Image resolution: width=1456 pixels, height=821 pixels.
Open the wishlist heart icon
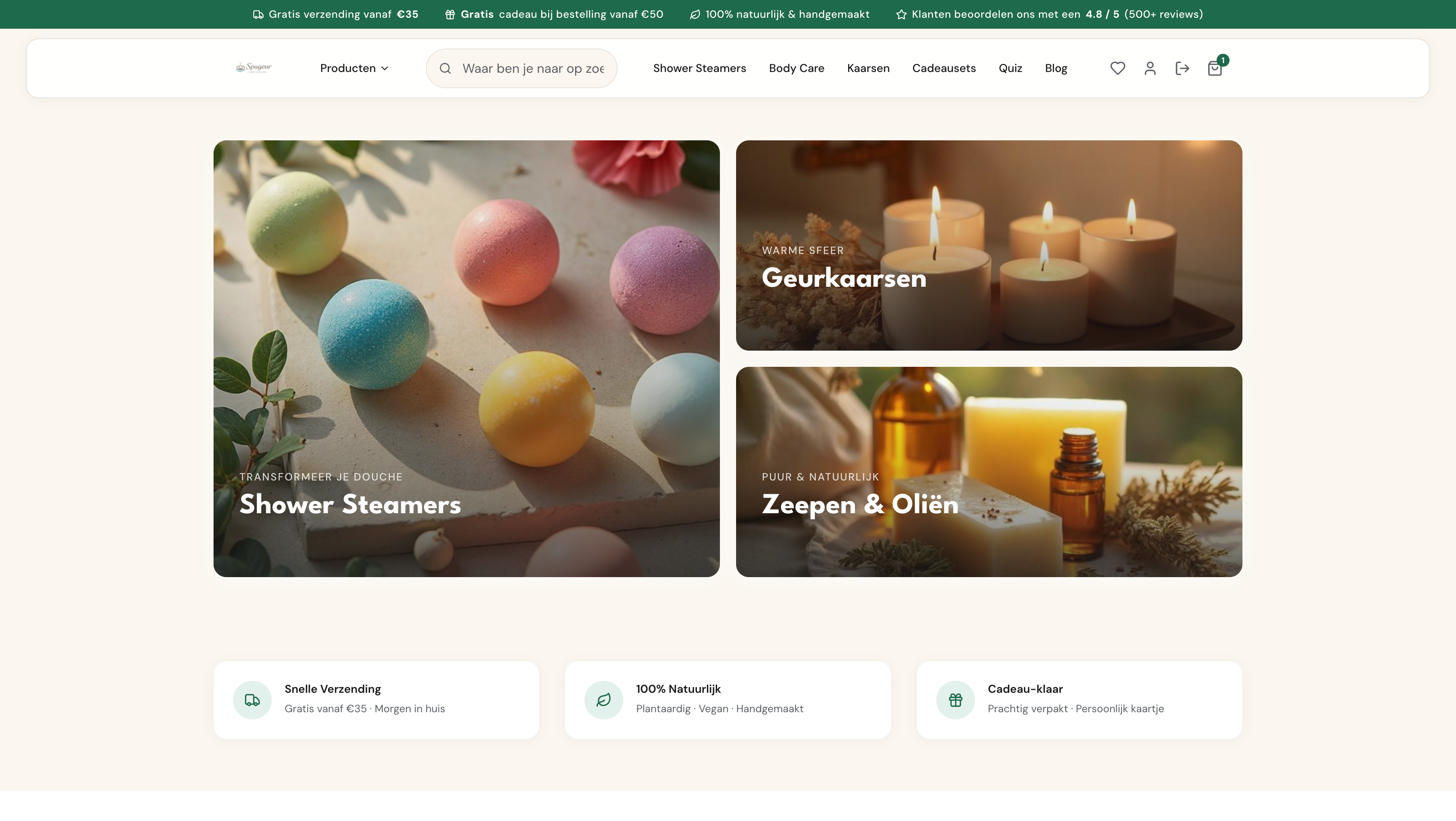click(x=1117, y=68)
